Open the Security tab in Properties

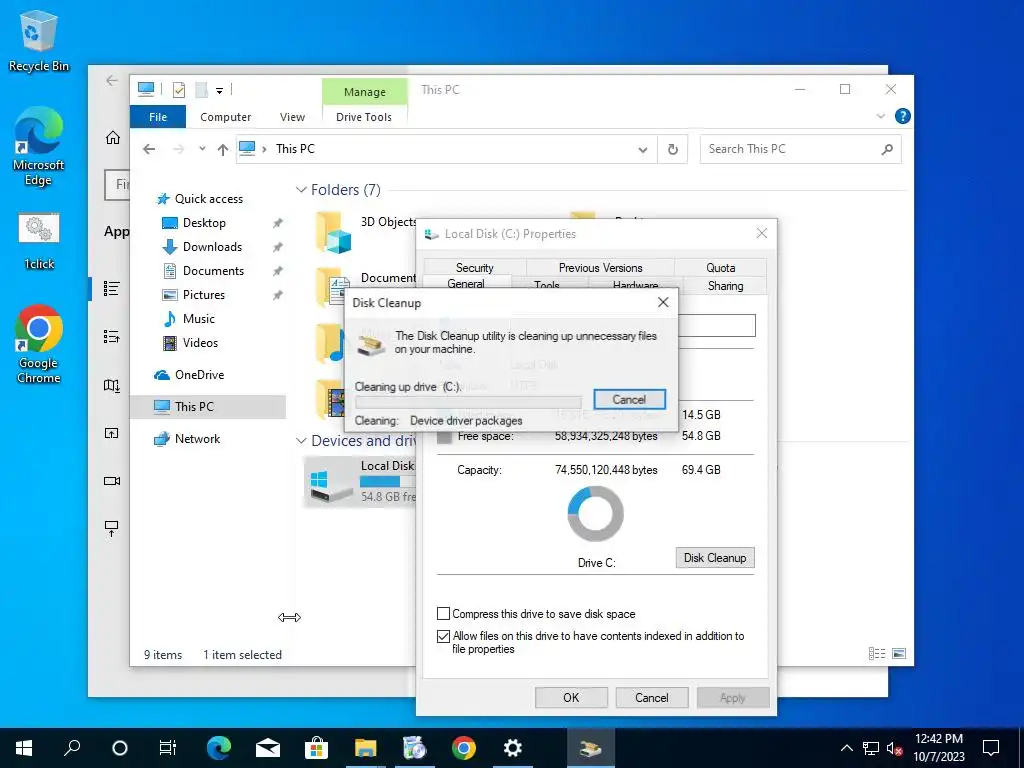pyautogui.click(x=475, y=267)
